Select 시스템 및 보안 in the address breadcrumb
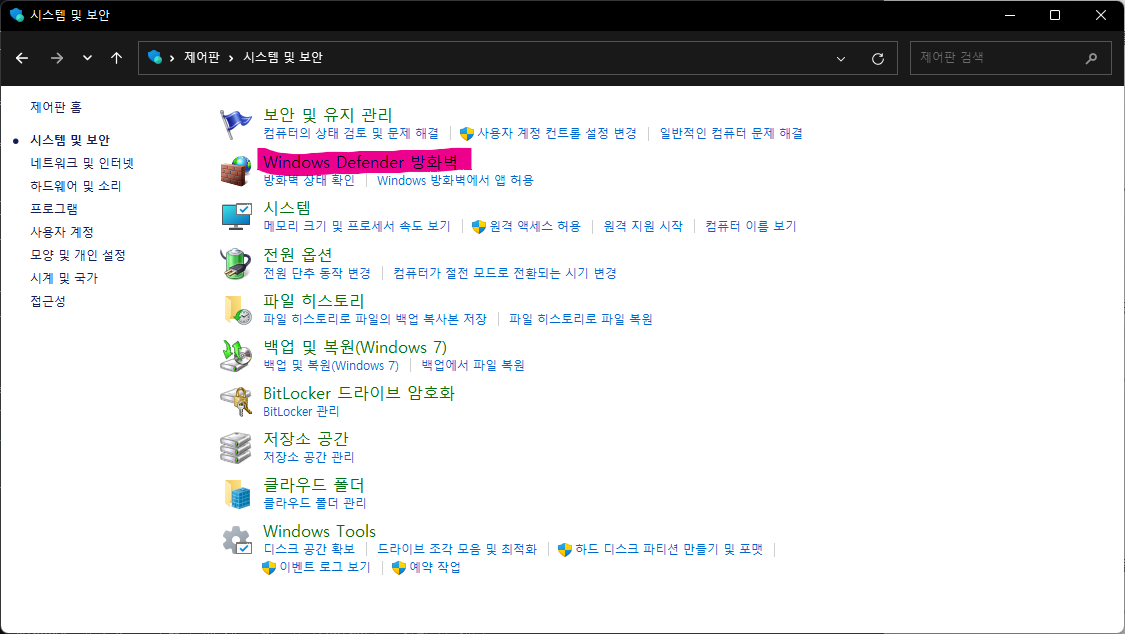This screenshot has height=634, width=1125. coord(283,57)
